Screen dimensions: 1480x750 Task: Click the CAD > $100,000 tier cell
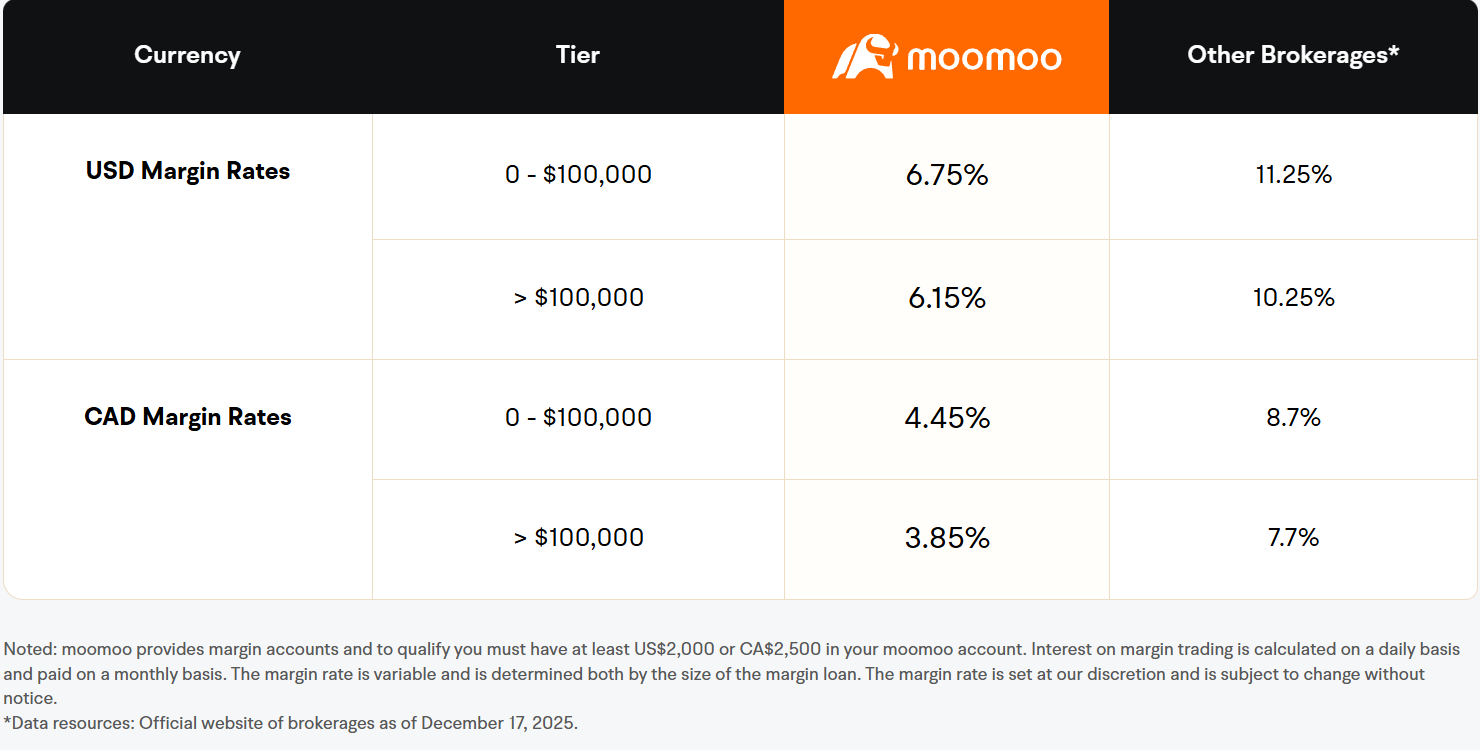pyautogui.click(x=578, y=538)
